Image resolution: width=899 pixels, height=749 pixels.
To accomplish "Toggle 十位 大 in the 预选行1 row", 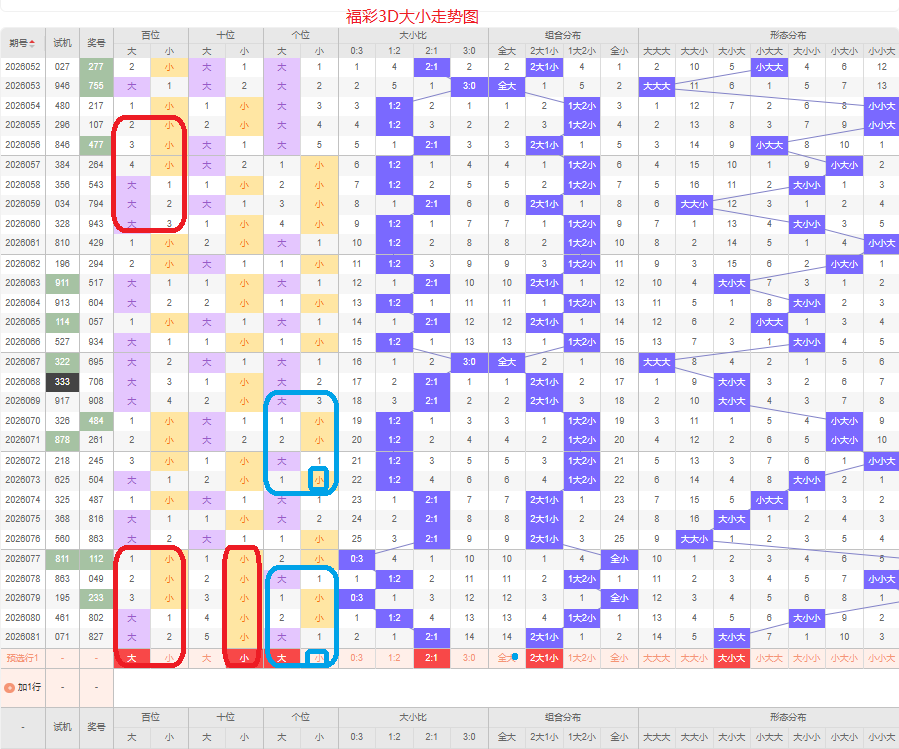I will (207, 657).
